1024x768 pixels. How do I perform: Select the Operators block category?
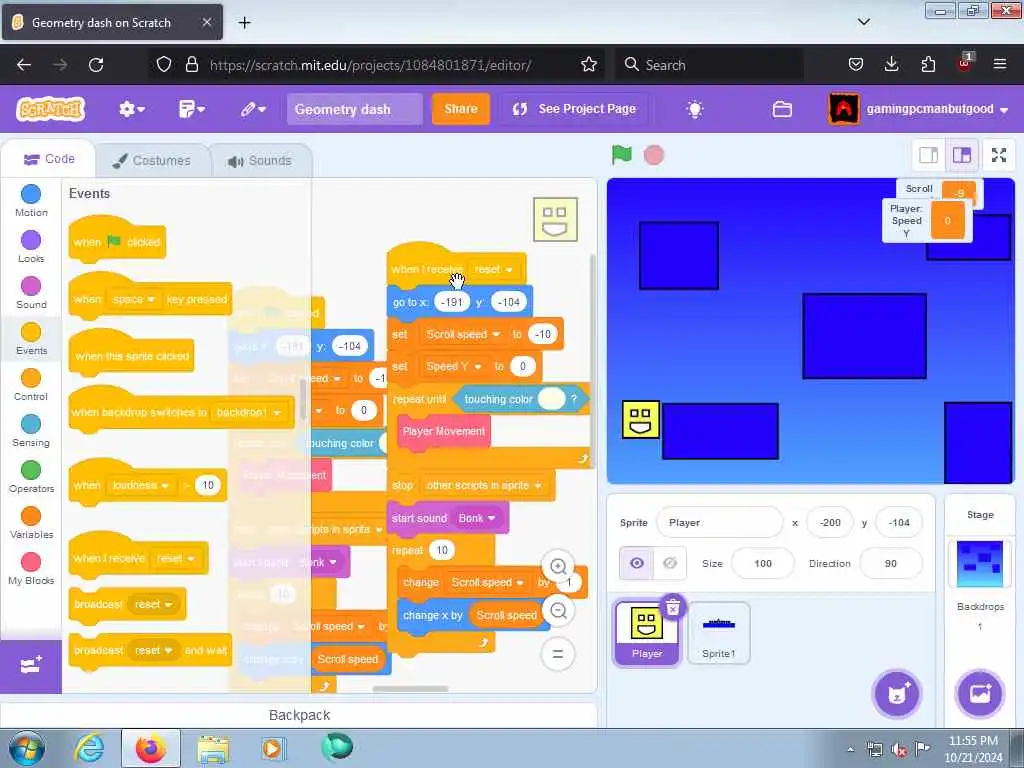[31, 477]
